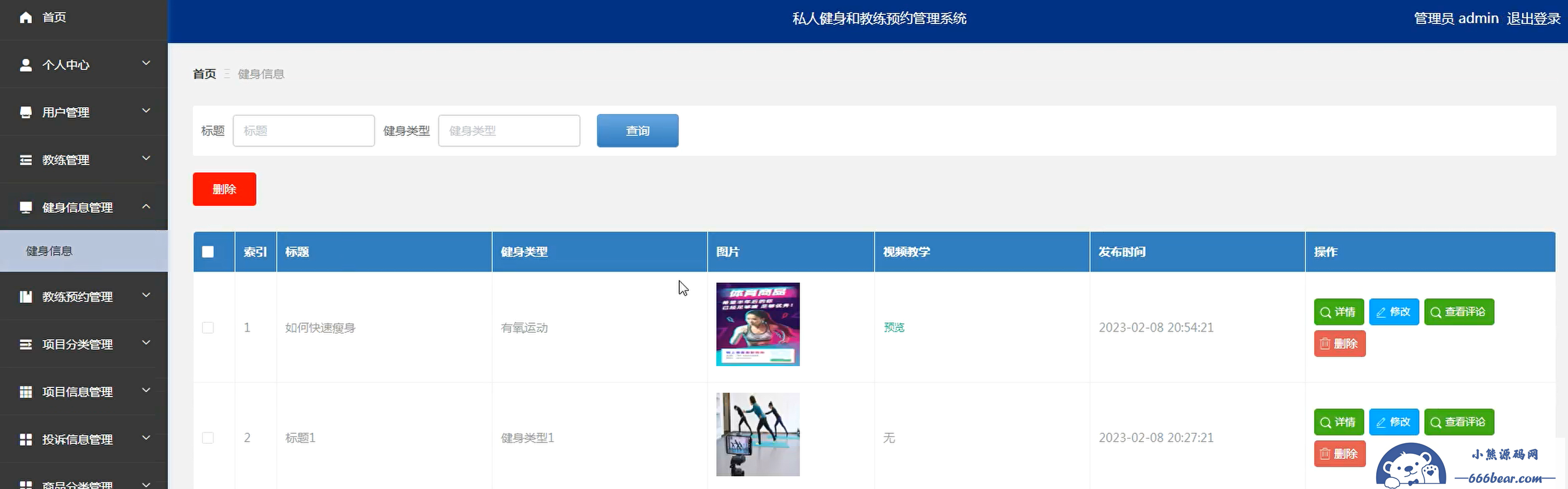This screenshot has width=1568, height=489.
Task: Expand the 教练管理 chevron
Action: click(x=146, y=158)
